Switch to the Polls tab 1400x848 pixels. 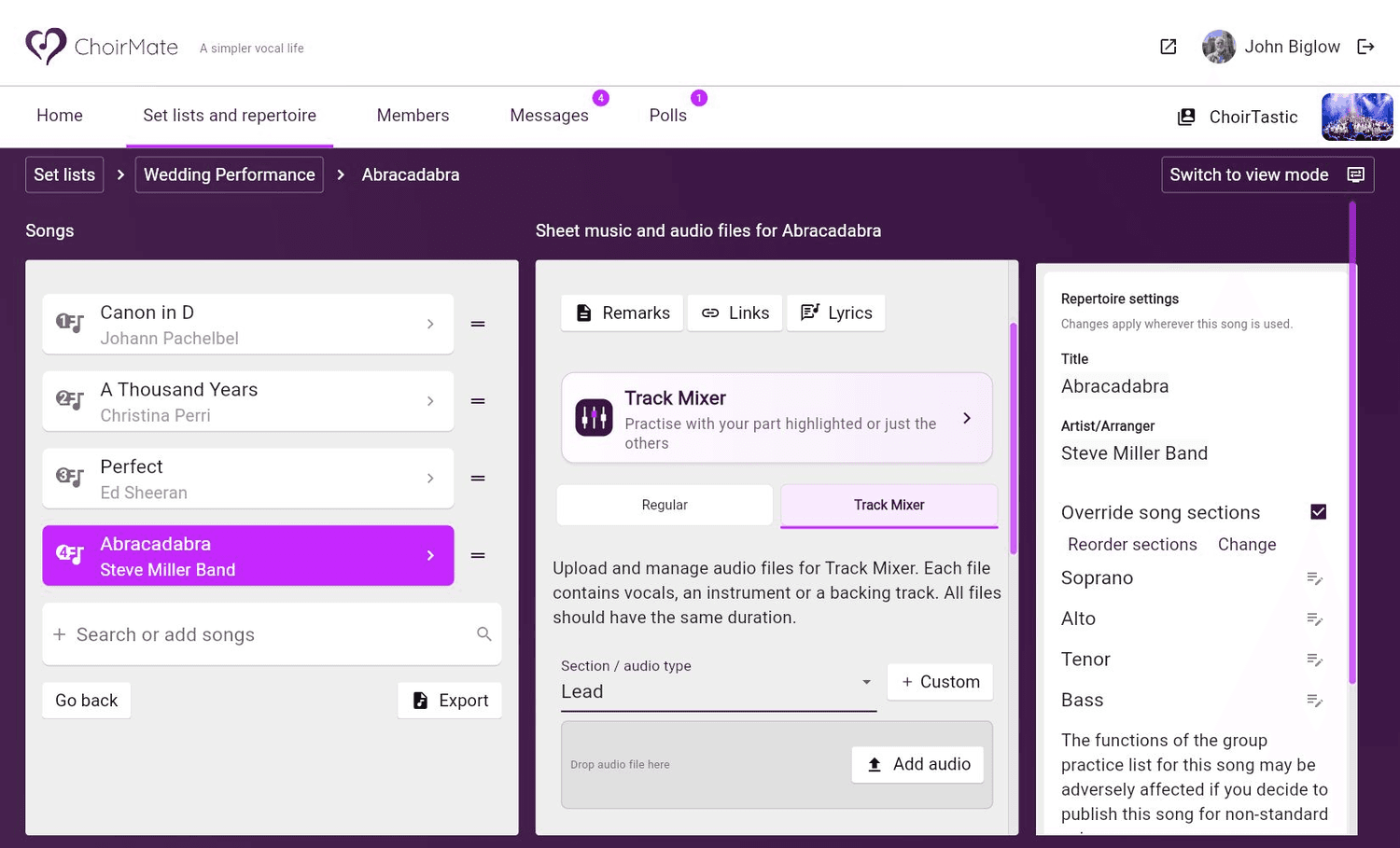click(668, 116)
